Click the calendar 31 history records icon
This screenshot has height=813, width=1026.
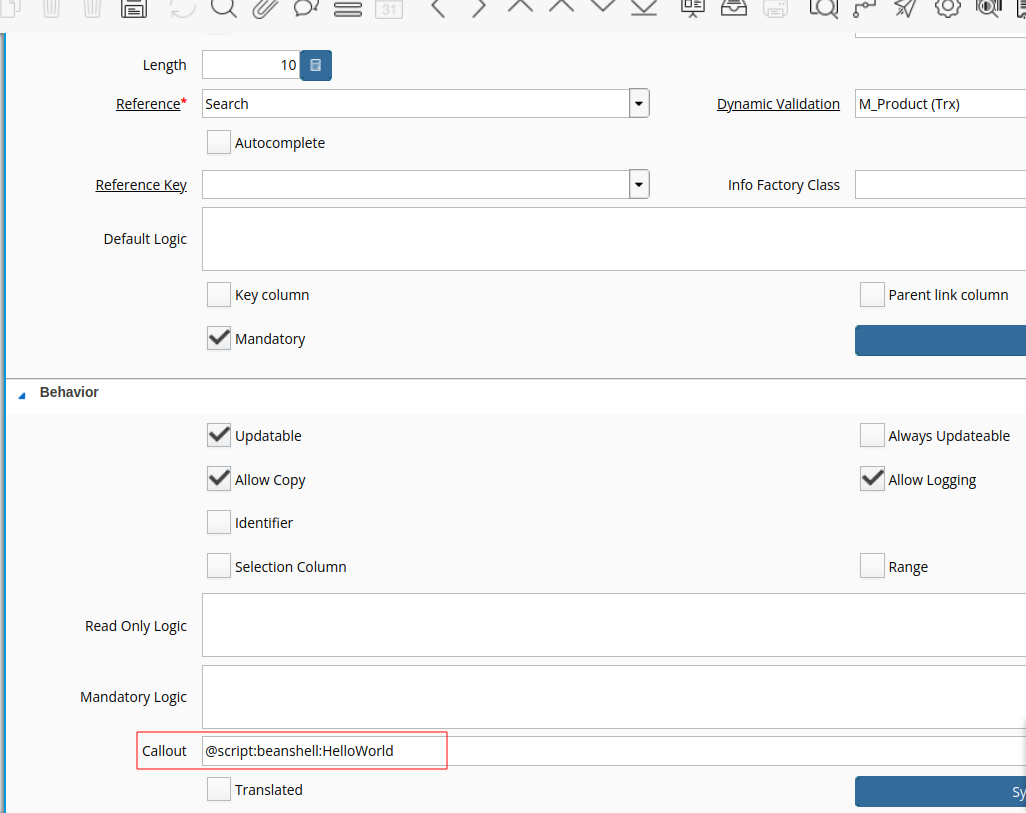point(389,8)
